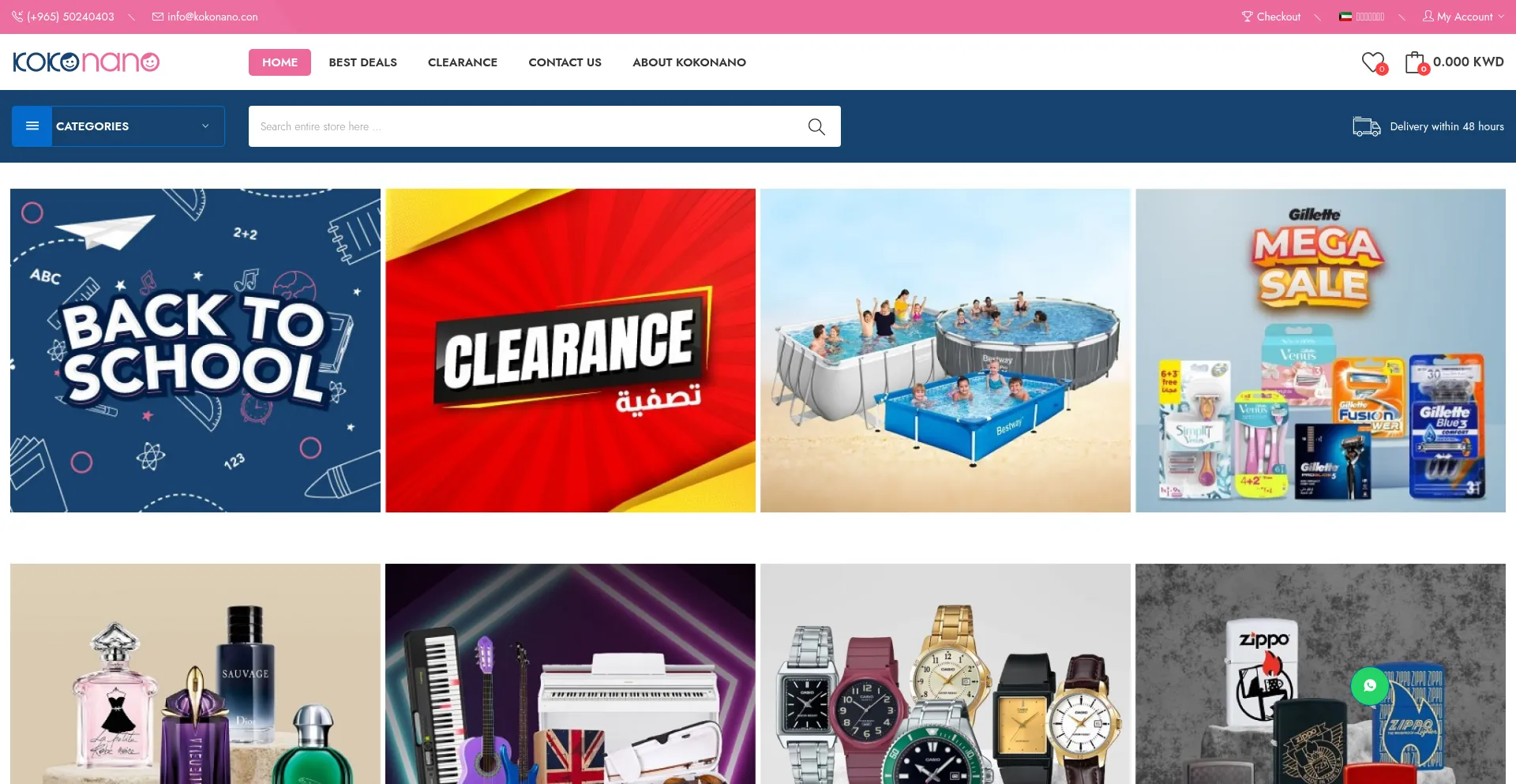Open the Clearance menu item
1516x784 pixels.
[x=463, y=62]
